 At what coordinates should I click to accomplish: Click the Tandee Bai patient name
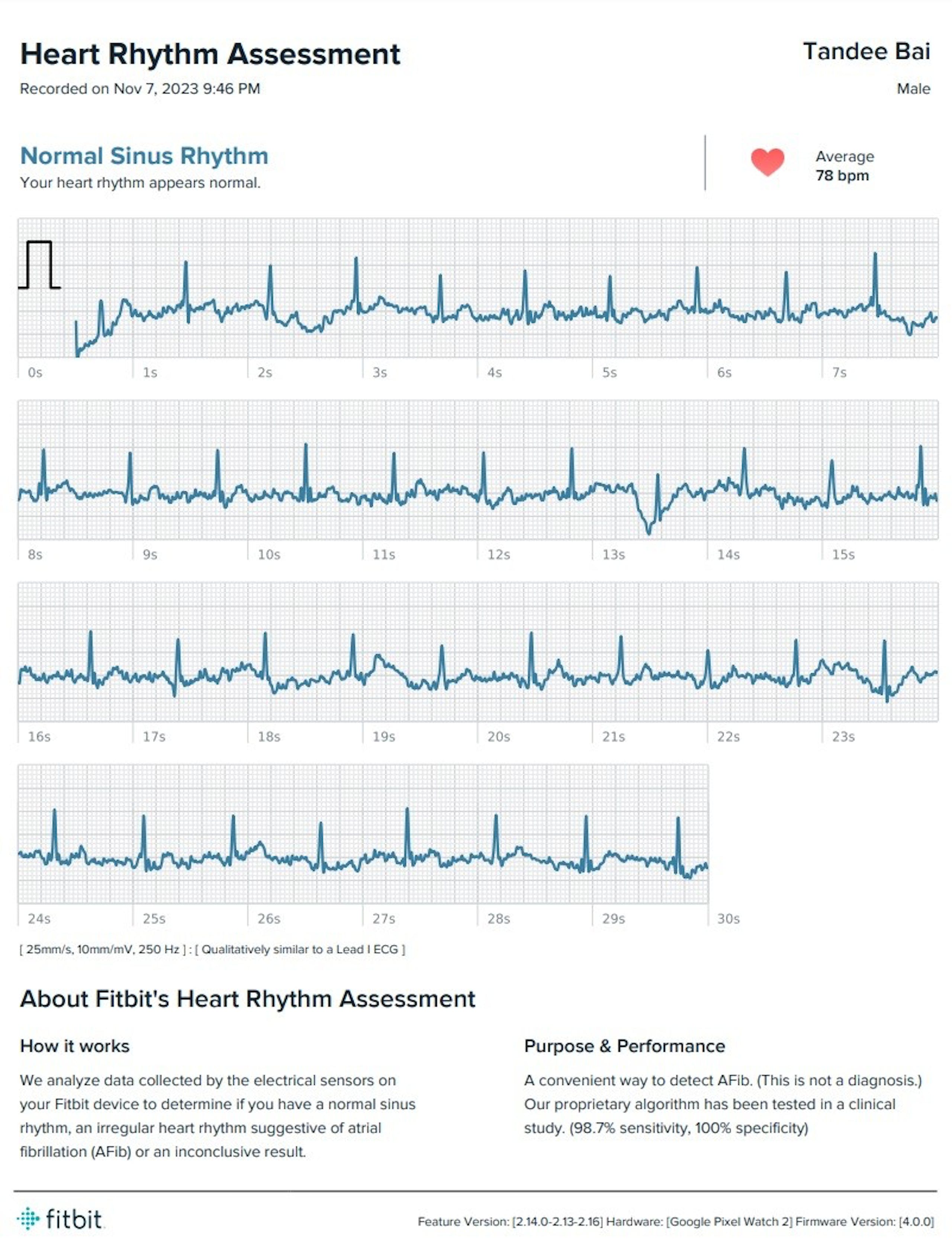pyautogui.click(x=866, y=52)
